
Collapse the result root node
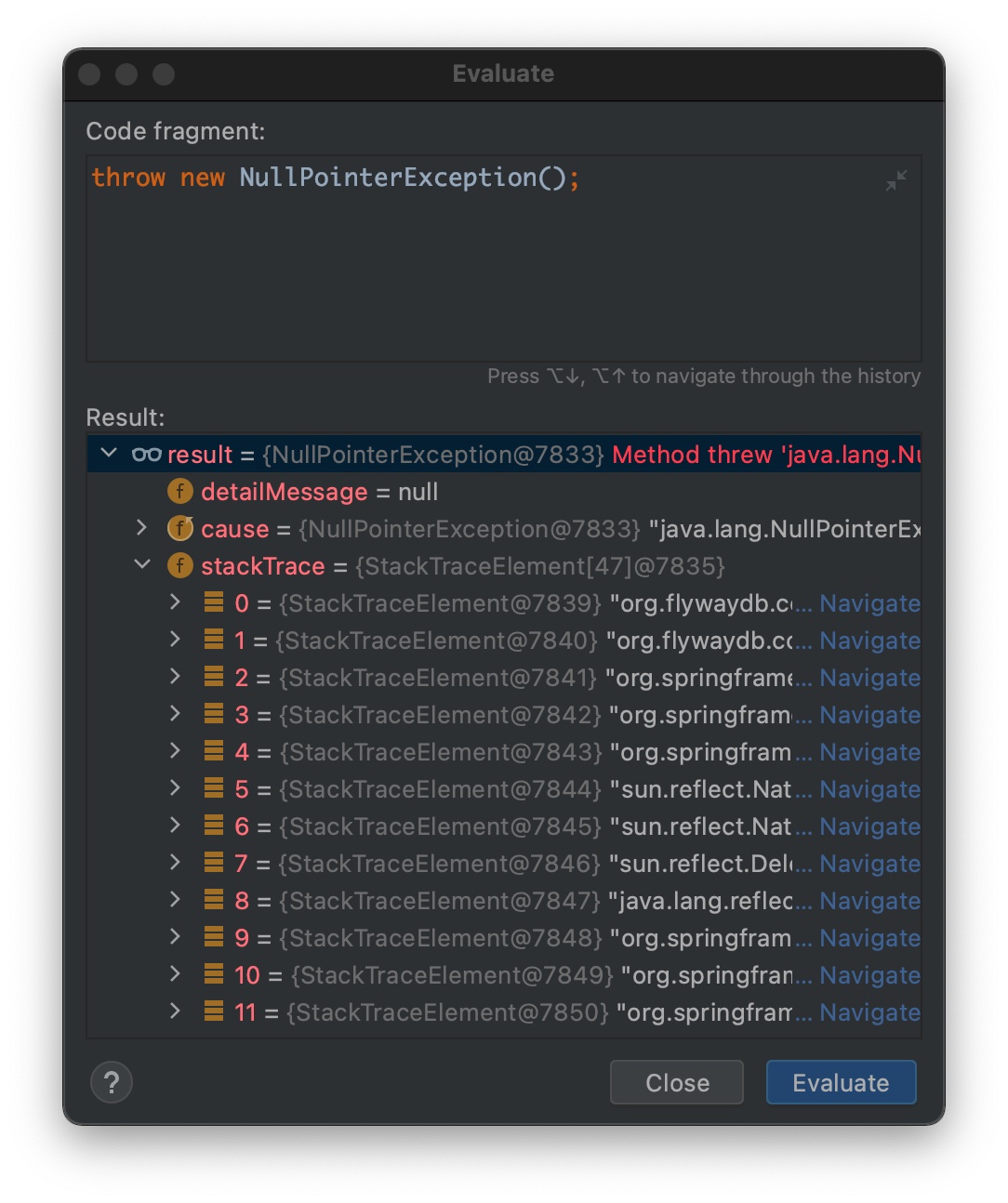(x=110, y=453)
